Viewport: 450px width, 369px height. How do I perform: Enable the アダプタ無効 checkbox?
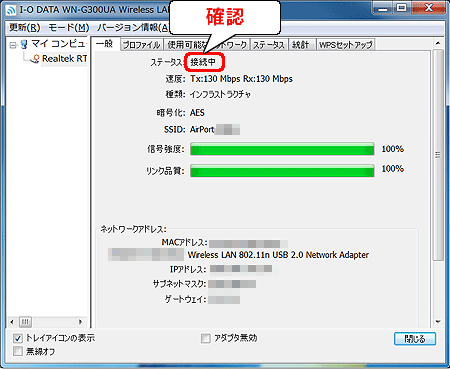(x=206, y=338)
